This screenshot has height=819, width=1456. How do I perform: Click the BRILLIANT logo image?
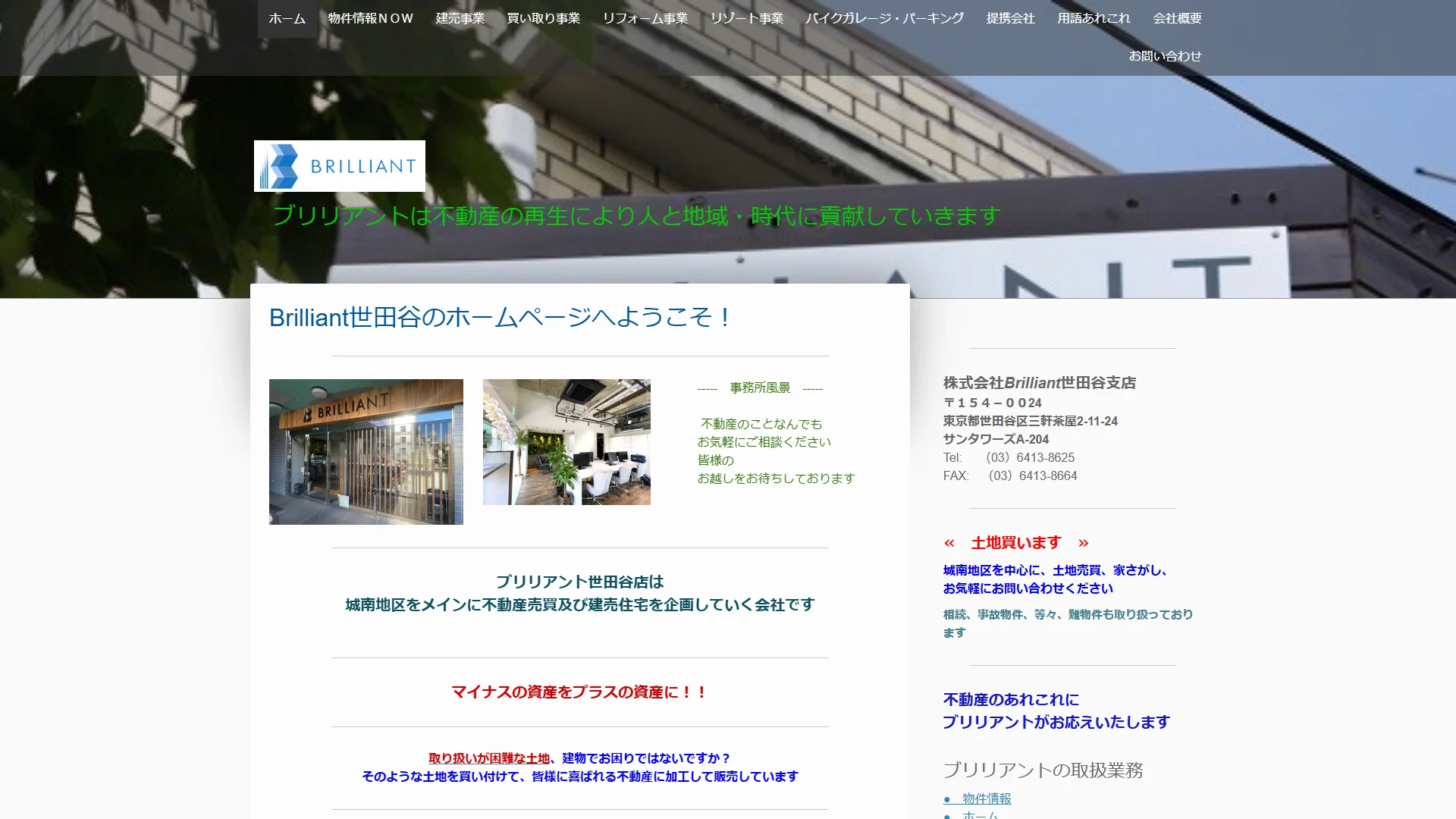coord(340,166)
